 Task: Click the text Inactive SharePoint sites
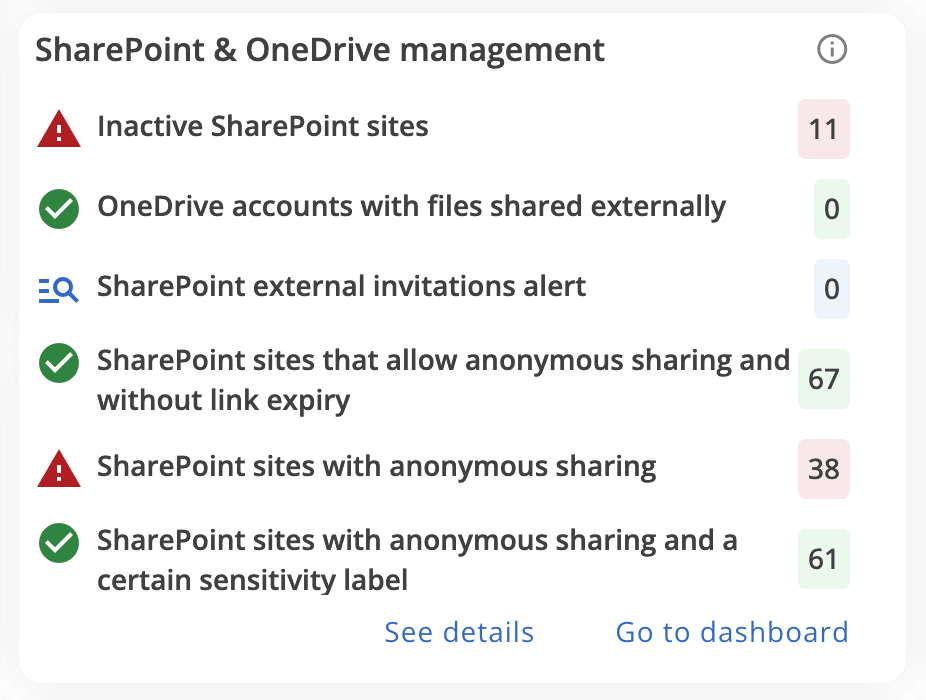pos(263,126)
